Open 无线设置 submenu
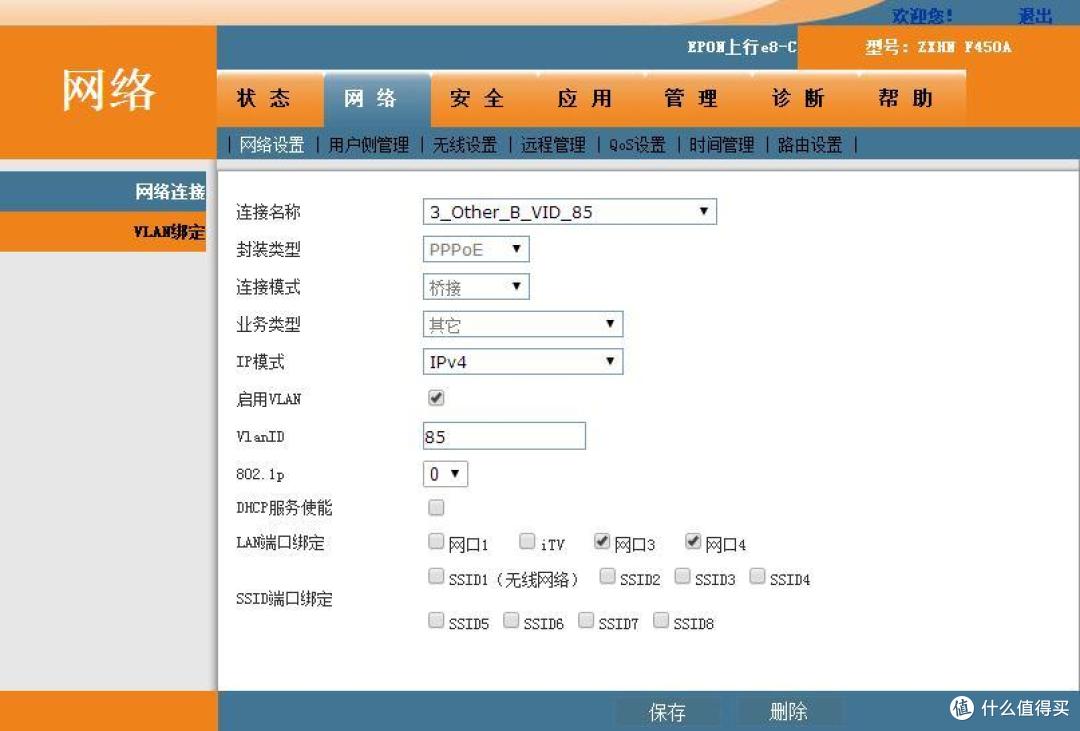Viewport: 1080px width, 731px height. [465, 145]
